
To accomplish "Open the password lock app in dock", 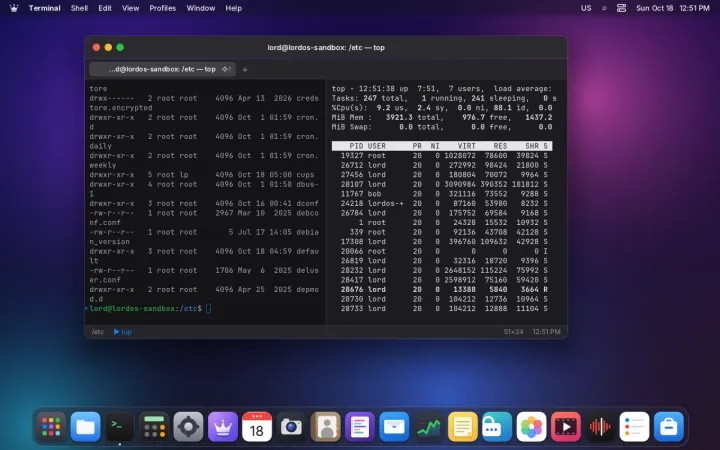I will point(497,427).
